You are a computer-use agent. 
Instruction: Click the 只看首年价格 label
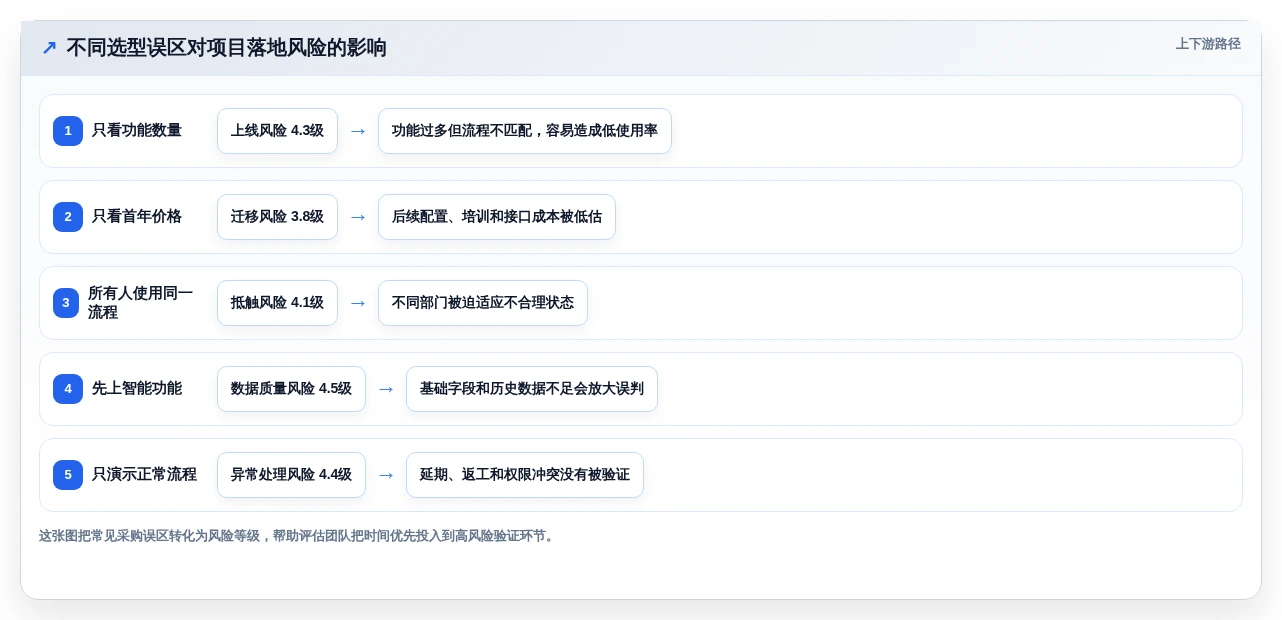coord(137,217)
